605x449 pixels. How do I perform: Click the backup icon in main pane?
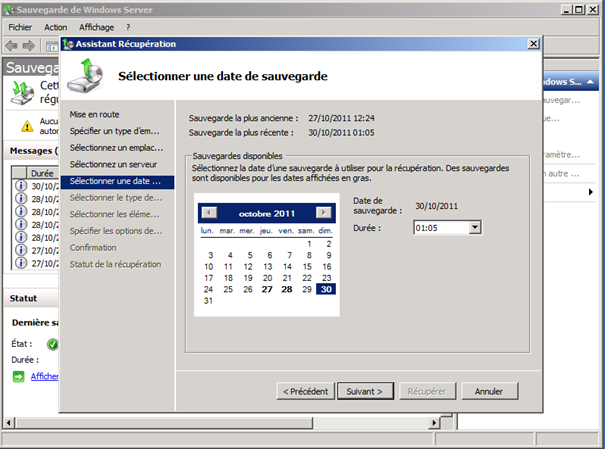[22, 93]
